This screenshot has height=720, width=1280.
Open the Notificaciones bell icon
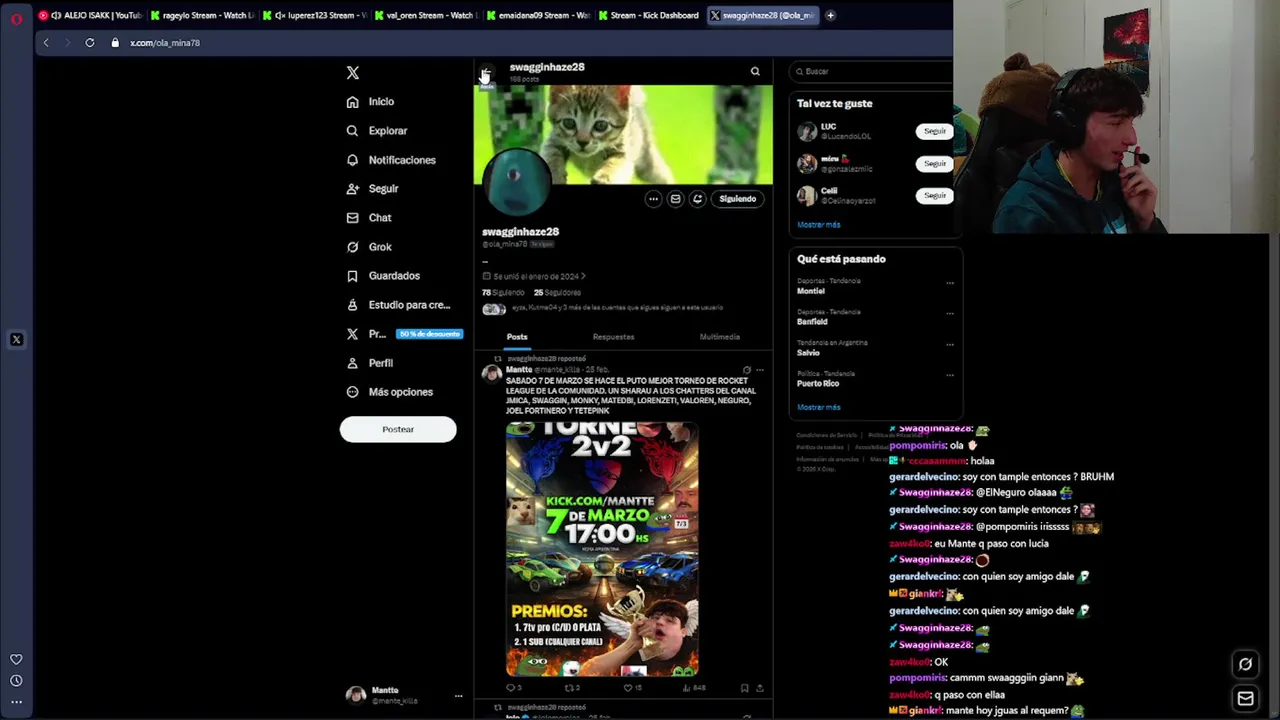coord(352,160)
